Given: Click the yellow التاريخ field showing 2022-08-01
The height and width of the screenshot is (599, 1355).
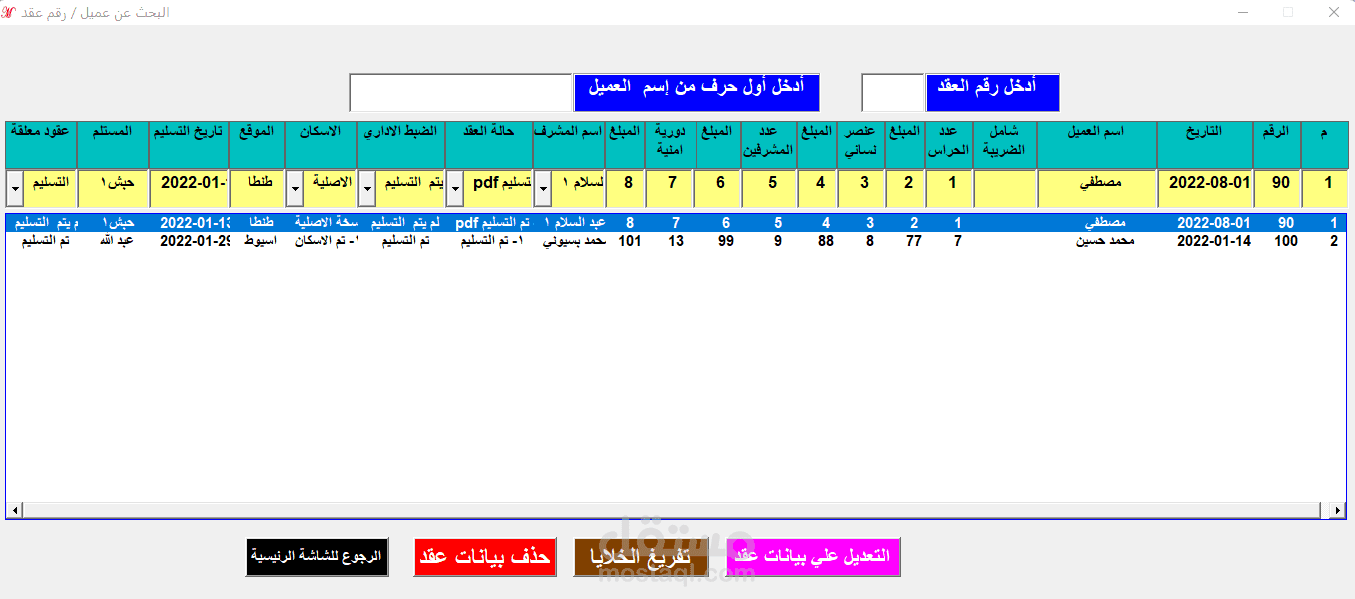Looking at the screenshot, I should coord(1204,186).
